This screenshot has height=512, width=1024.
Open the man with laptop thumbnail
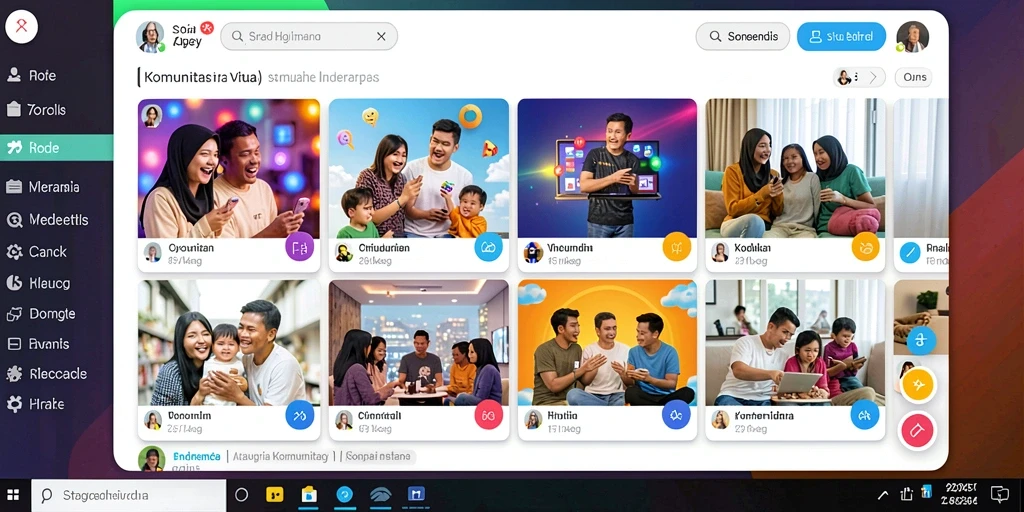[x=607, y=168]
